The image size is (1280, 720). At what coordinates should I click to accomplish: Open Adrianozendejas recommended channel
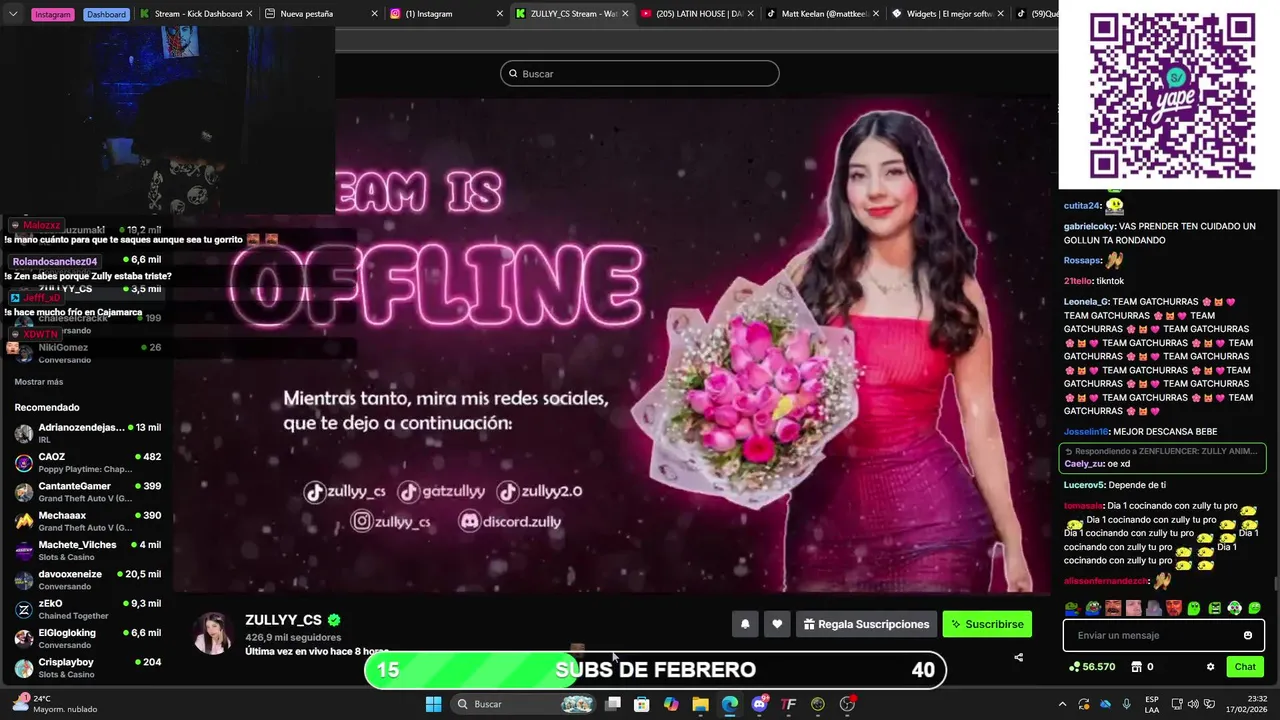tap(87, 433)
